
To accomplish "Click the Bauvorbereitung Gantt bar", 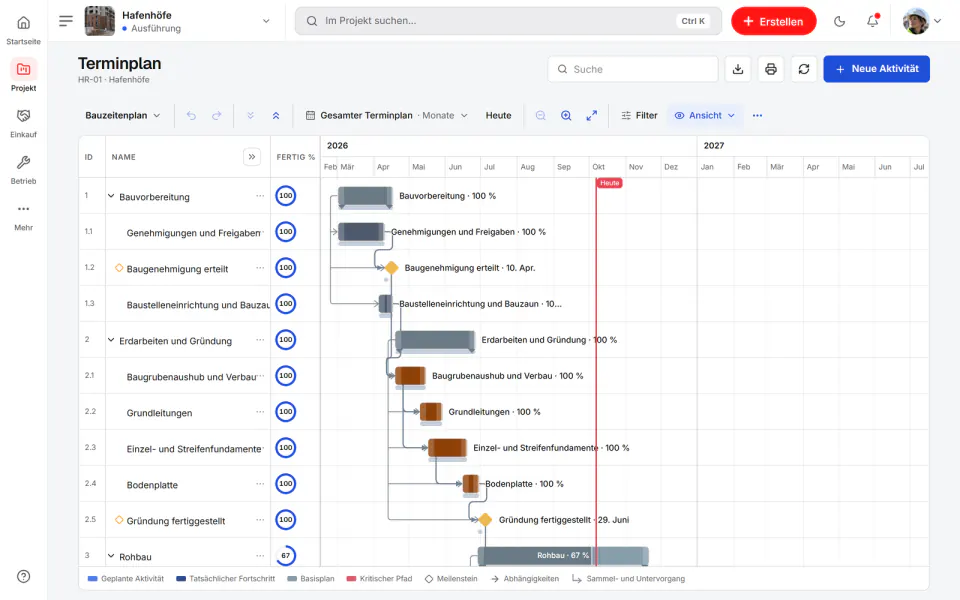I will click(x=365, y=197).
